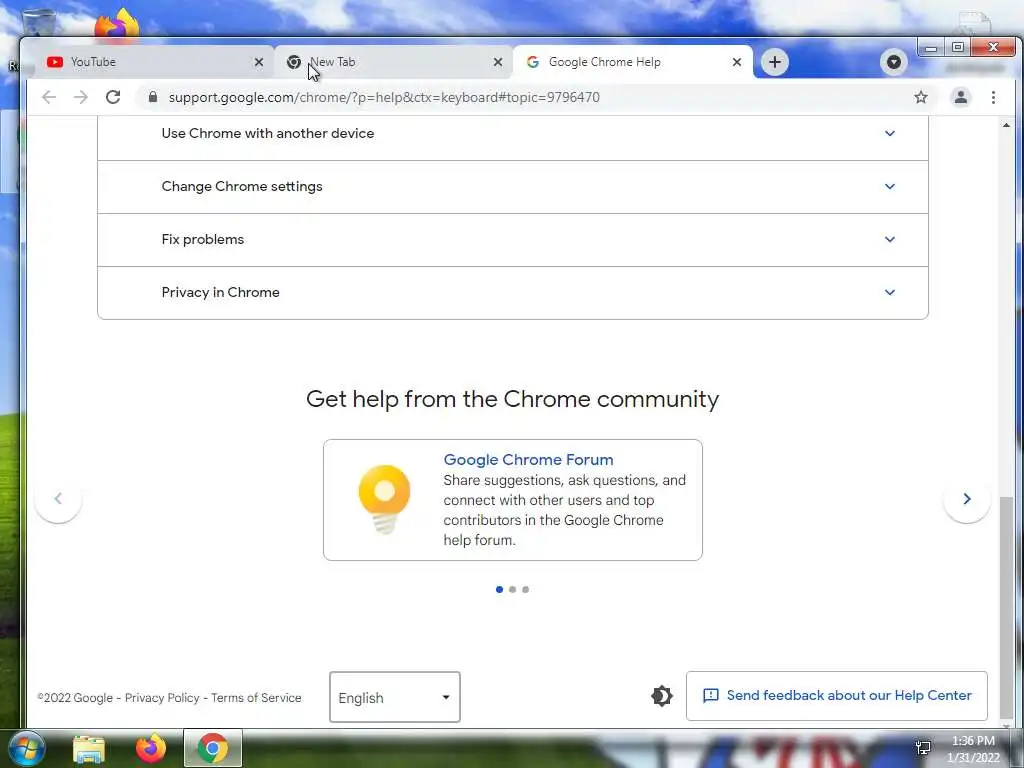Select the first carousel dot
Screen dimensions: 1024x768
(500, 590)
